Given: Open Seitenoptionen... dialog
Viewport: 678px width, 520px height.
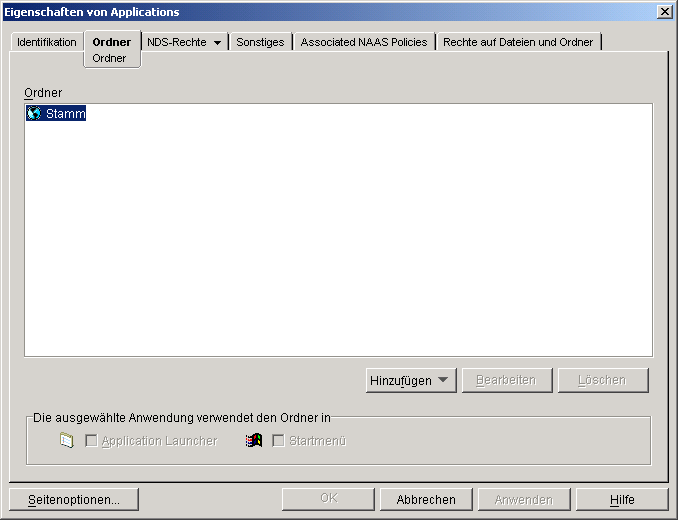Looking at the screenshot, I should pyautogui.click(x=74, y=500).
